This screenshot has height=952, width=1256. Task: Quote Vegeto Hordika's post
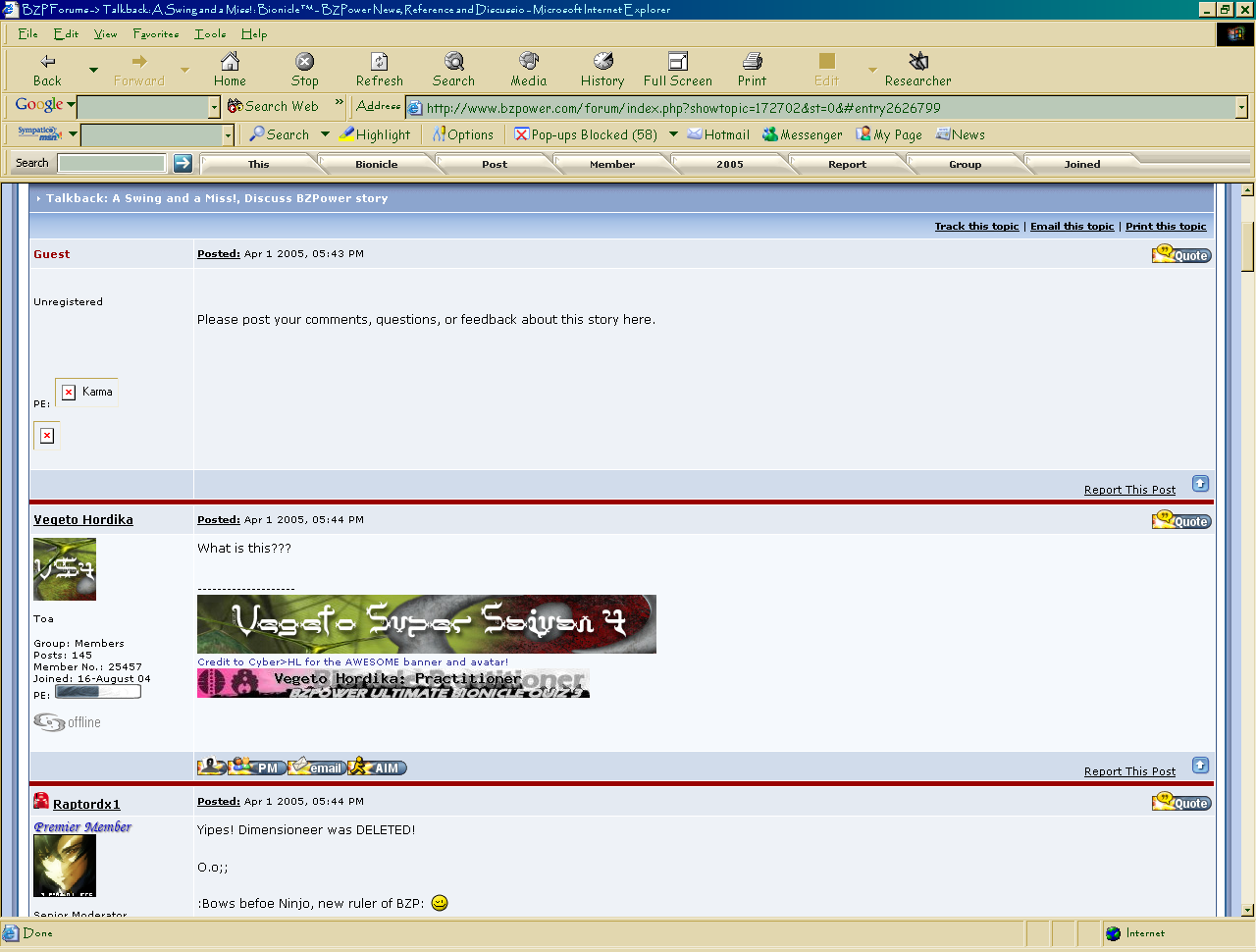pos(1181,520)
